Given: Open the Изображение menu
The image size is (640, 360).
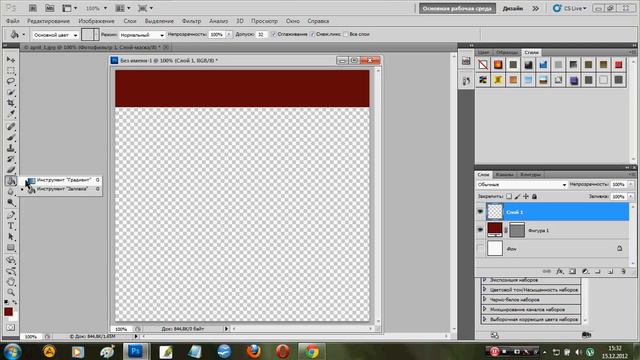Looking at the screenshot, I should point(96,21).
